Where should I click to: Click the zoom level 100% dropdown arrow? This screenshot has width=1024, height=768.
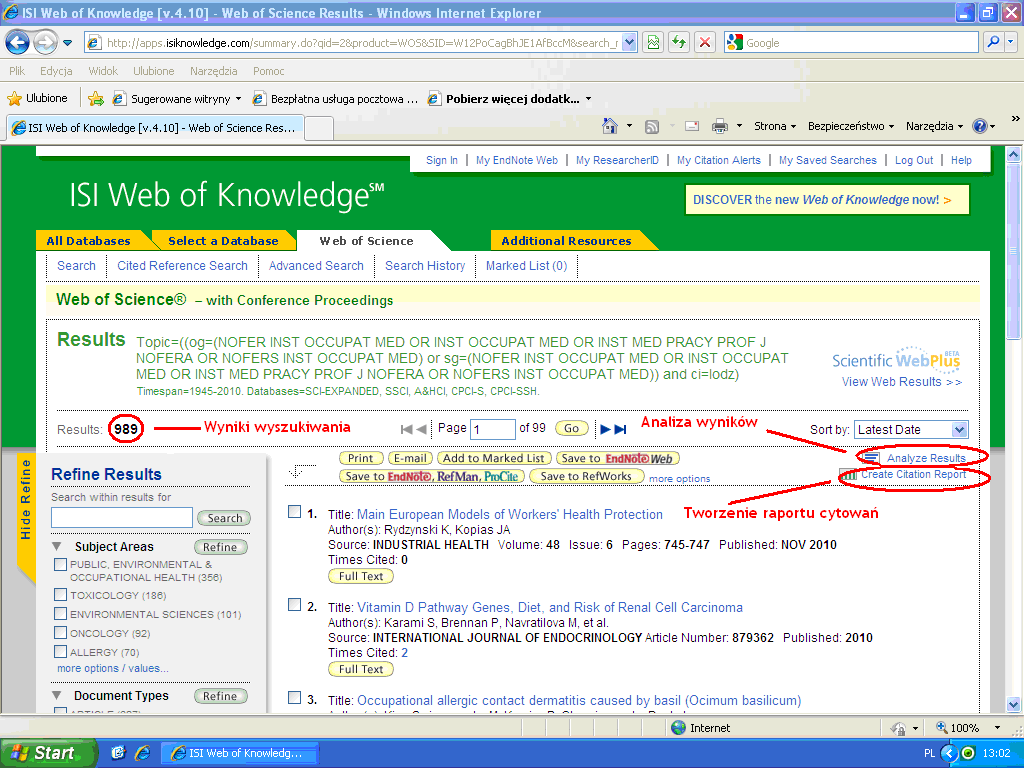point(997,728)
